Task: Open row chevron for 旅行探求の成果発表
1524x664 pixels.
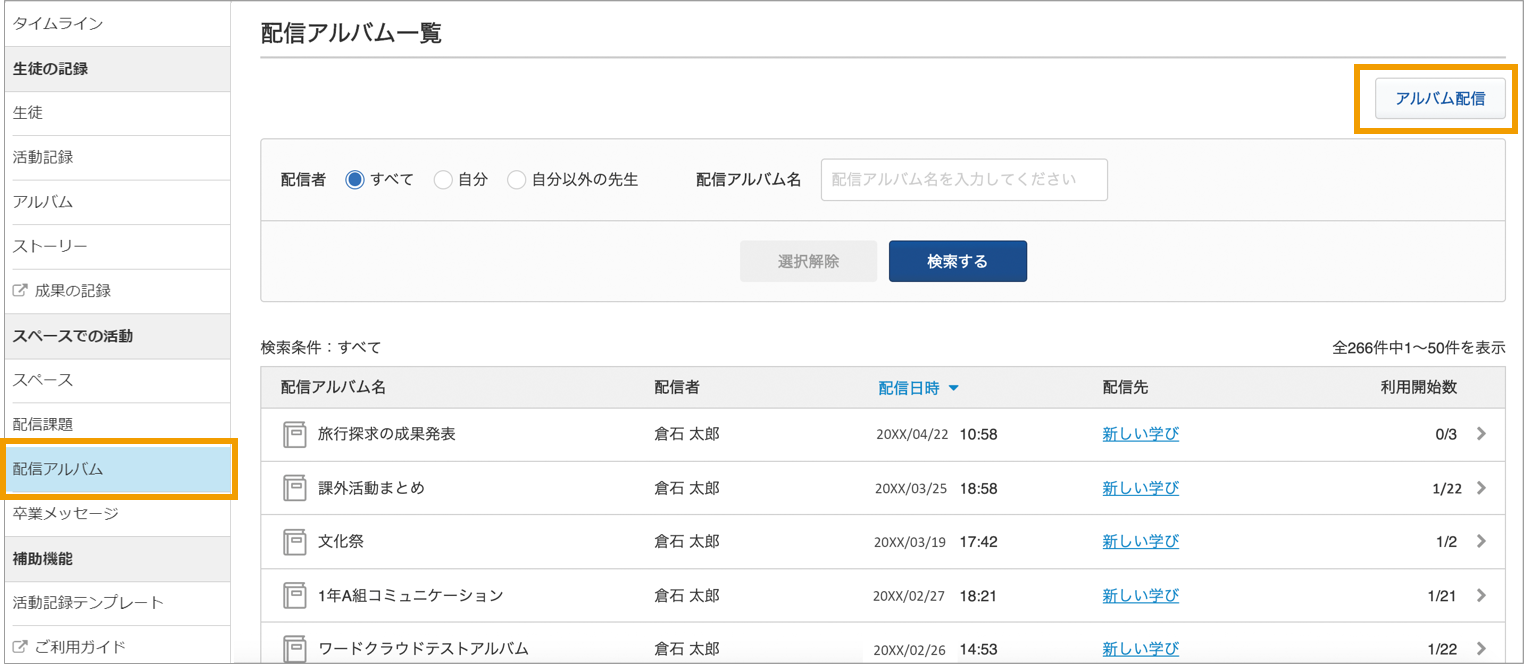Action: (x=1481, y=434)
